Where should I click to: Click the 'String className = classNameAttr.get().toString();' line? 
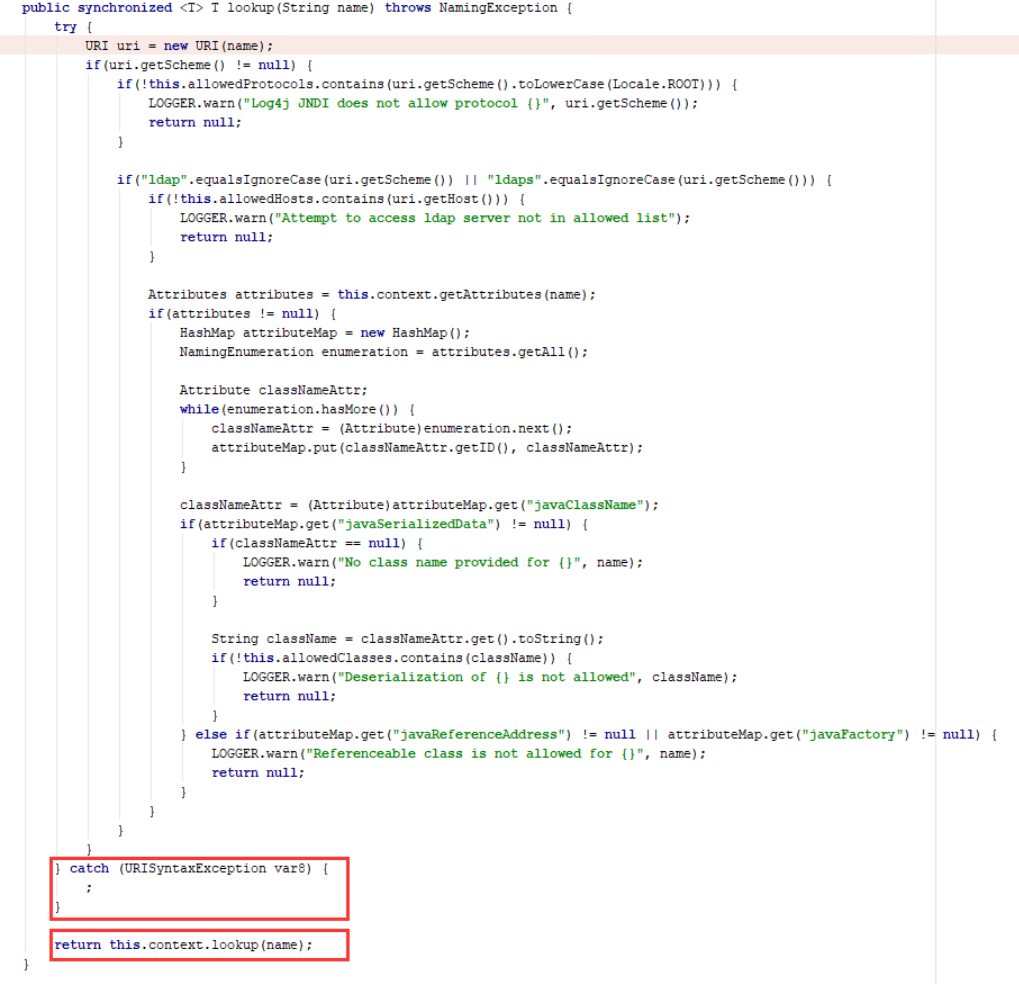[x=407, y=638]
